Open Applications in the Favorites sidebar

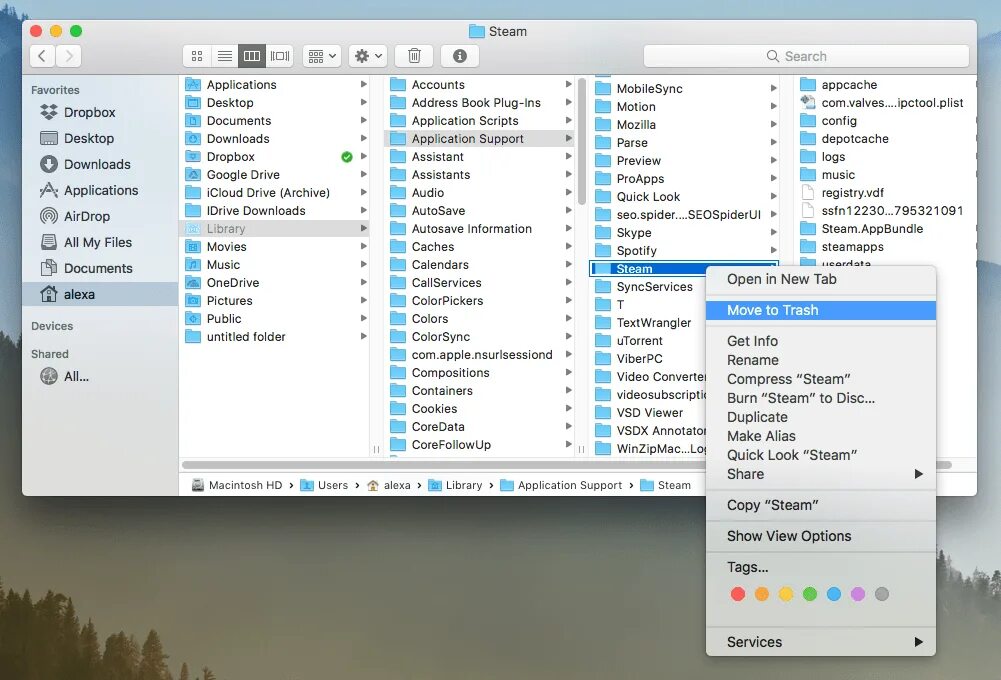[x=100, y=190]
